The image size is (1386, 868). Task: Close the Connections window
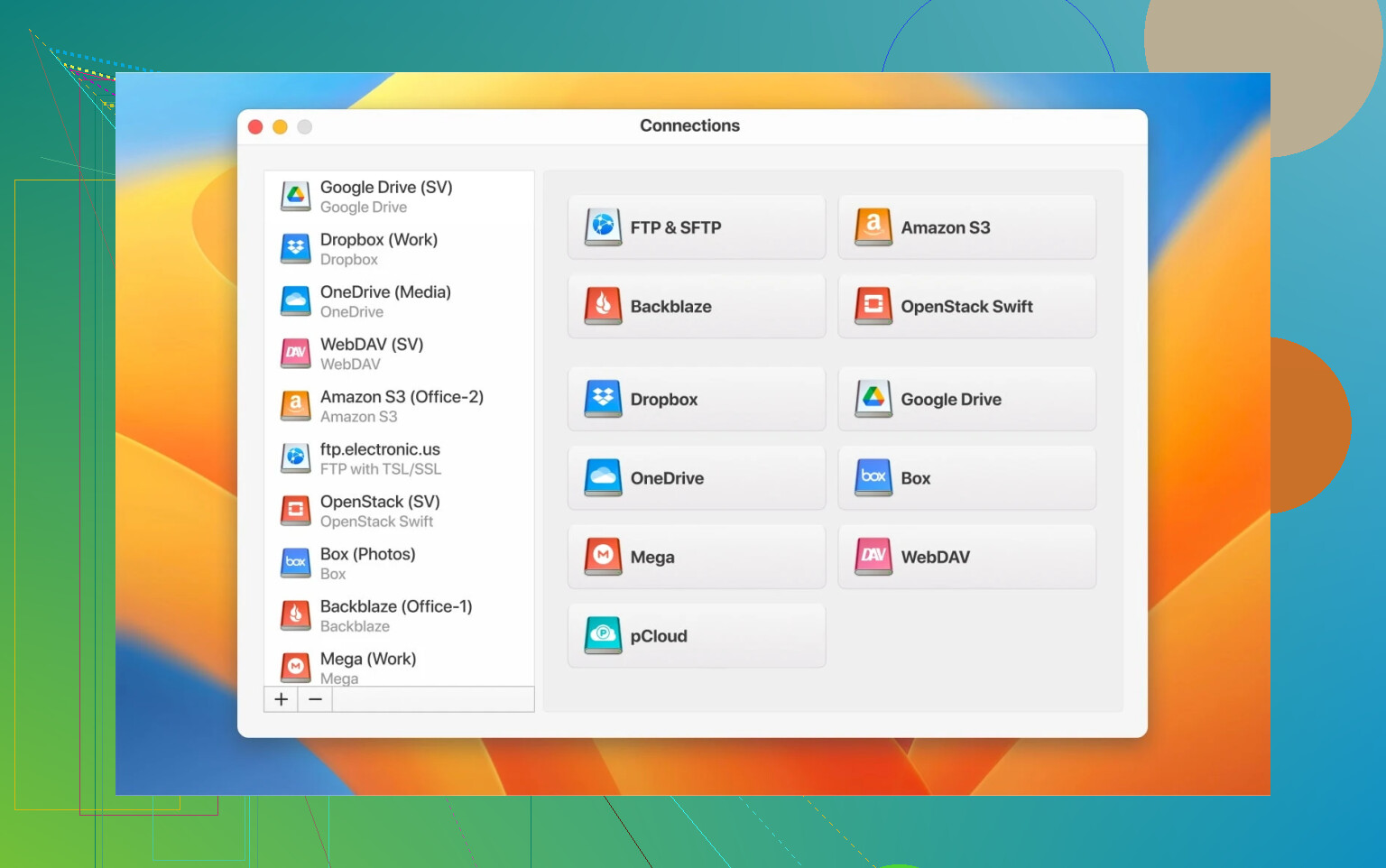255,127
